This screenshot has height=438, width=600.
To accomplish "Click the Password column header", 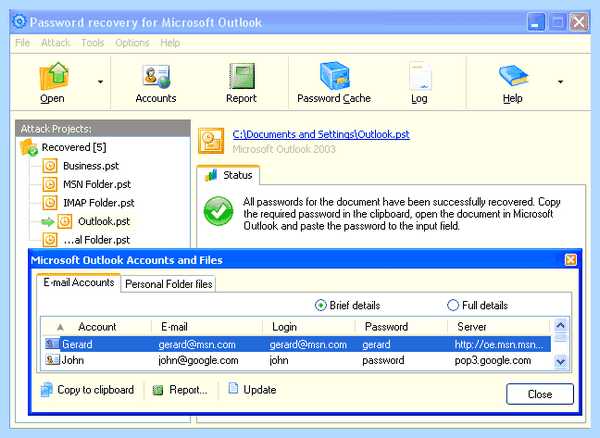I will (x=401, y=327).
